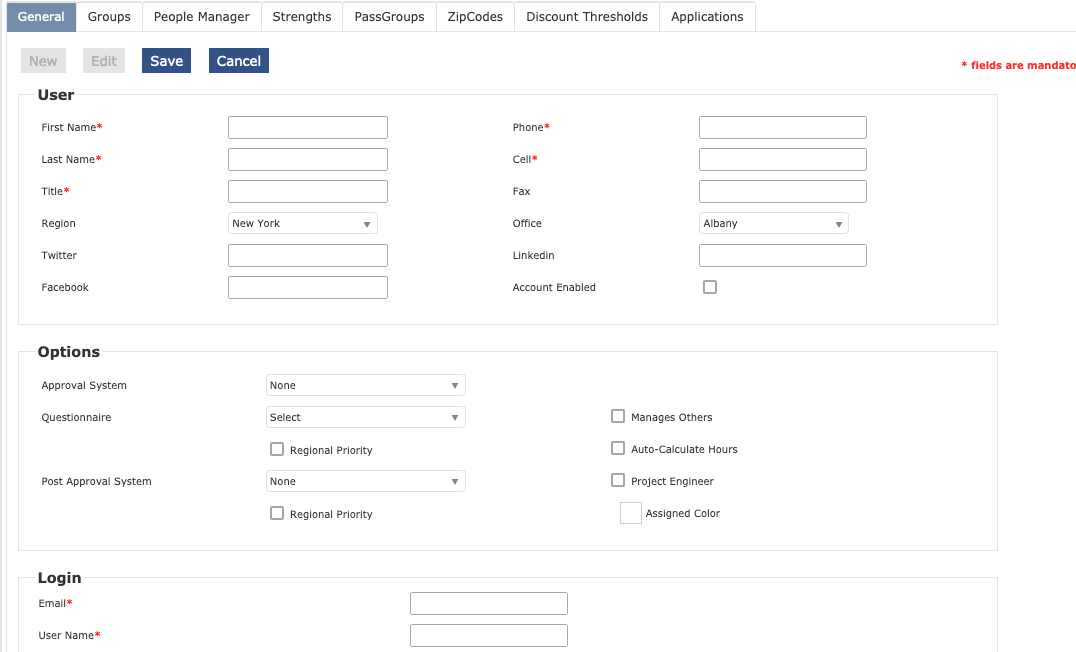
Task: Go to the Discount Thresholds tab
Action: click(x=587, y=16)
